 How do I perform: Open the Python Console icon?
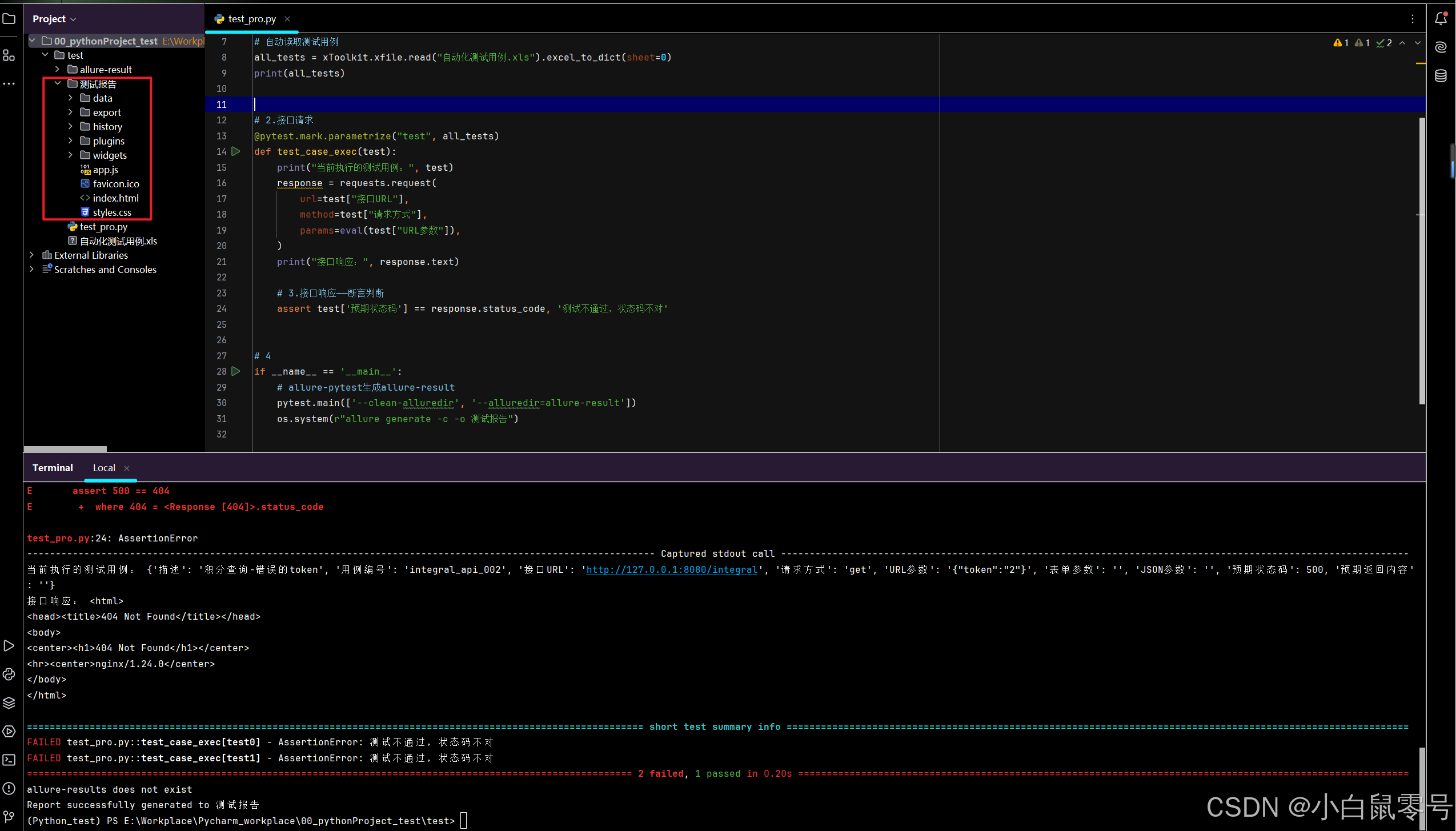9,674
